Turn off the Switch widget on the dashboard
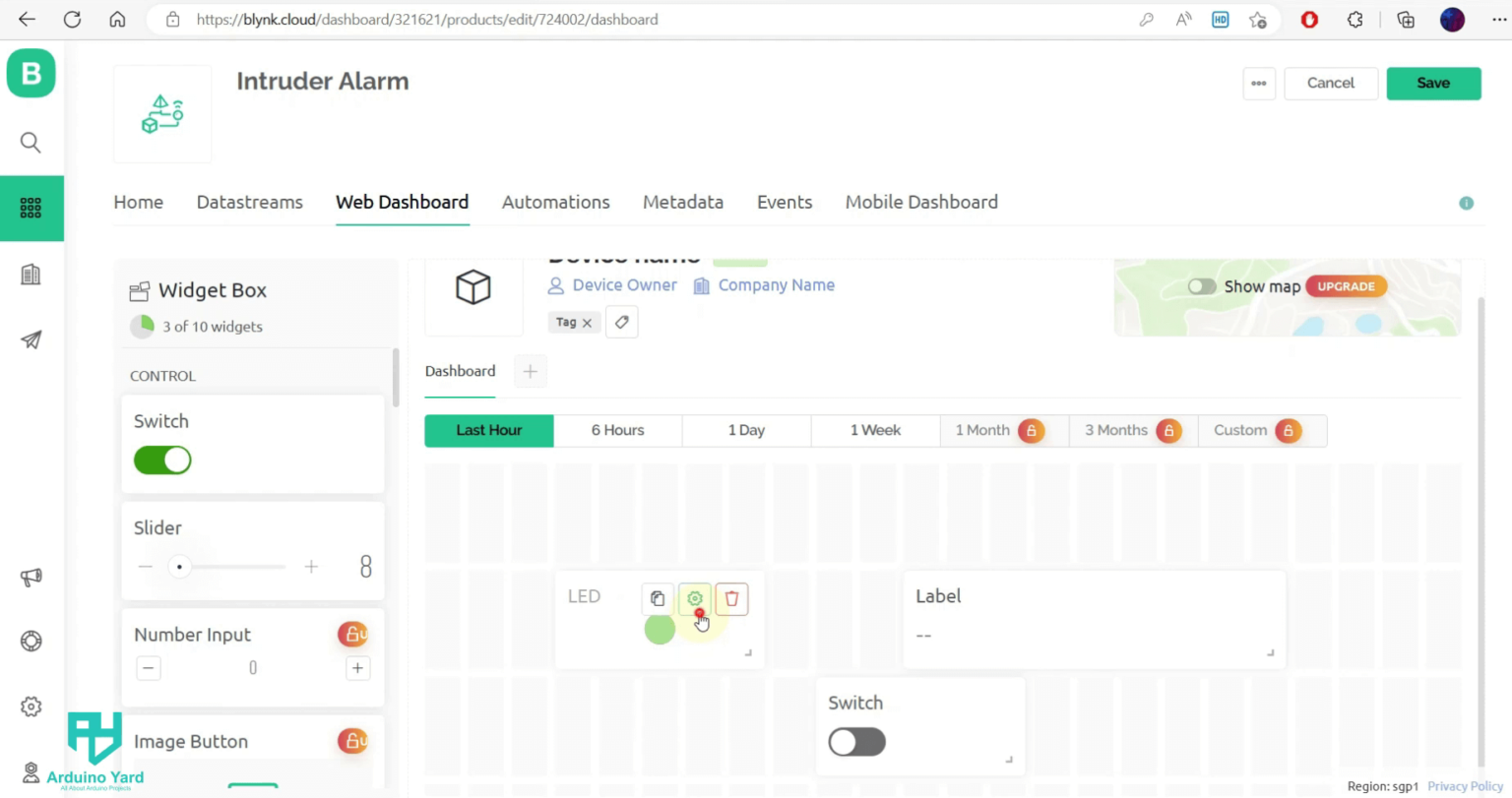 coord(855,742)
